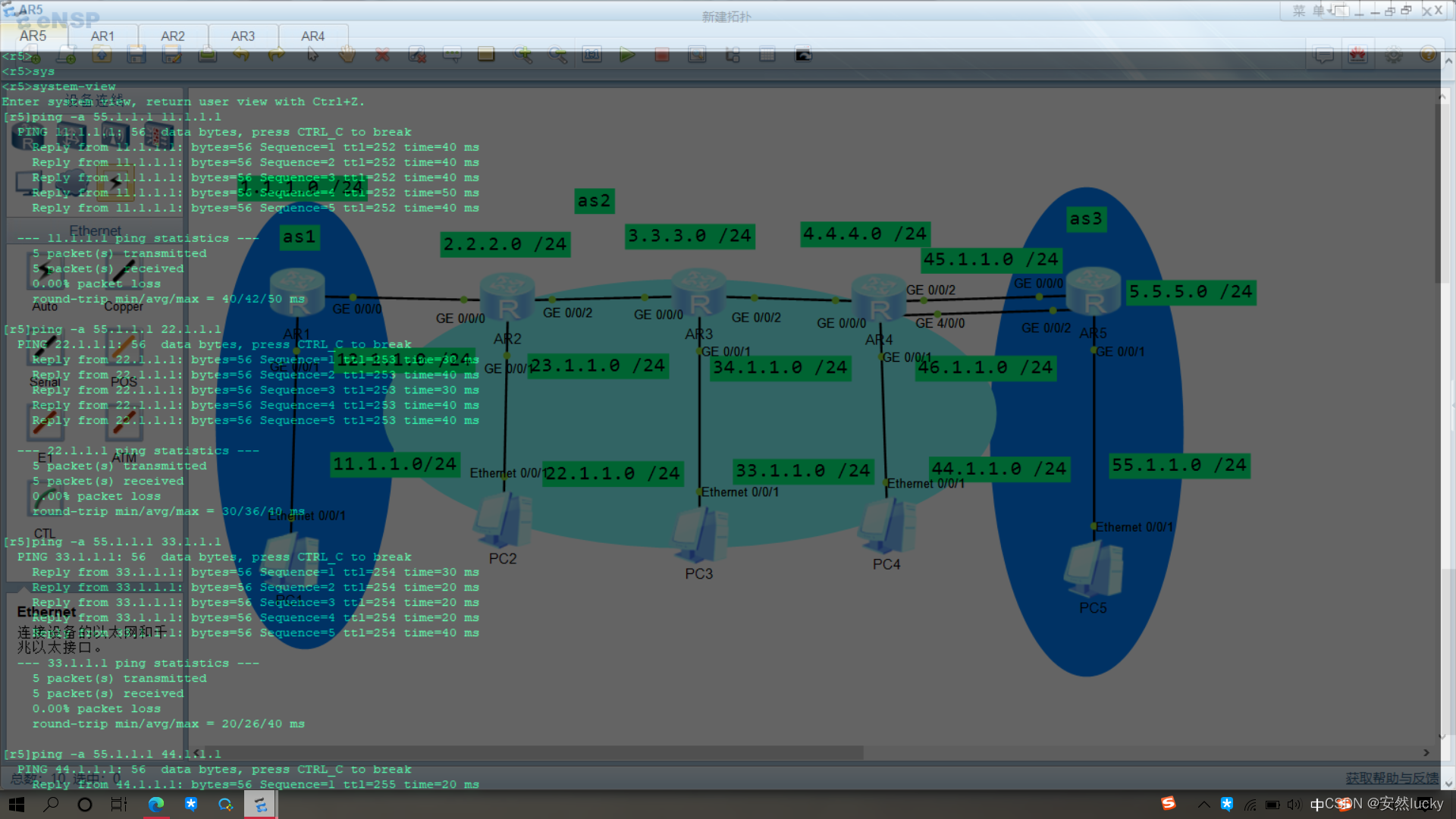Viewport: 1456px width, 819px height.
Task: Switch to the AR4 terminal tab
Action: pyautogui.click(x=312, y=36)
